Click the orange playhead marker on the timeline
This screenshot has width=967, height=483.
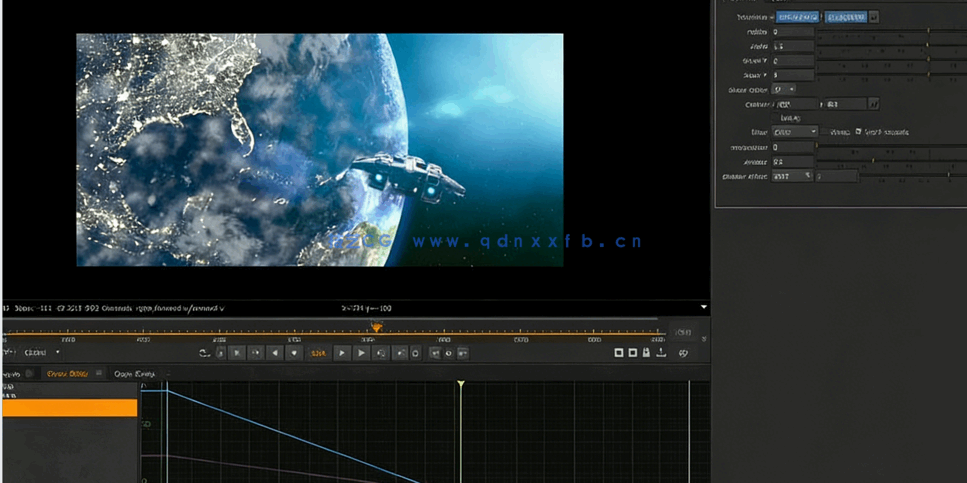pos(377,327)
